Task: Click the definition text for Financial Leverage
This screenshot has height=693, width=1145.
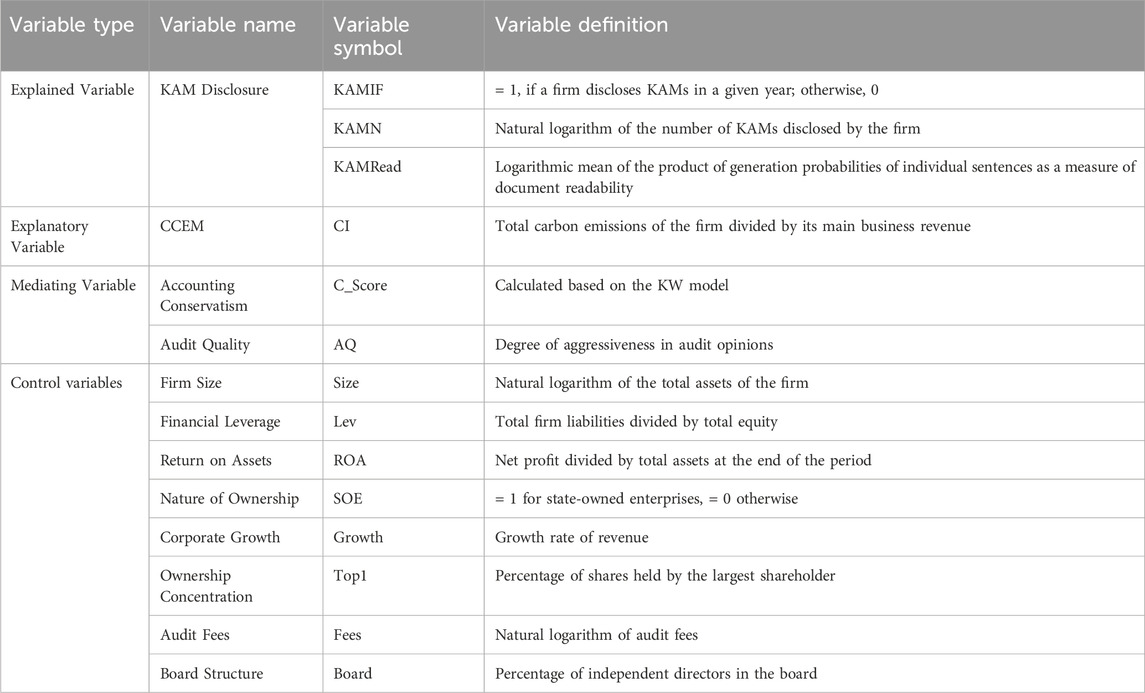Action: coord(636,421)
